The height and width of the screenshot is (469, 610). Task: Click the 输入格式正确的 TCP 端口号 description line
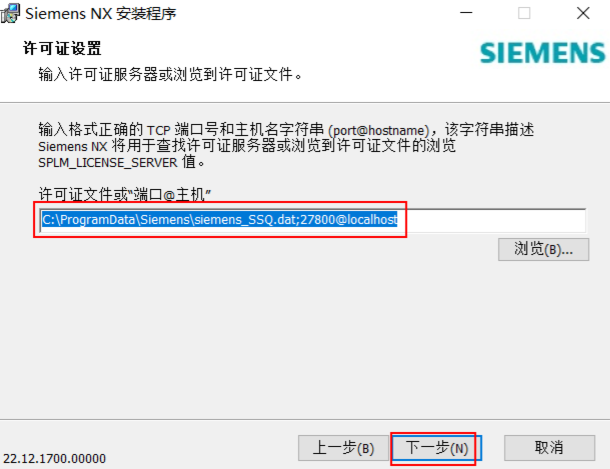coord(286,130)
